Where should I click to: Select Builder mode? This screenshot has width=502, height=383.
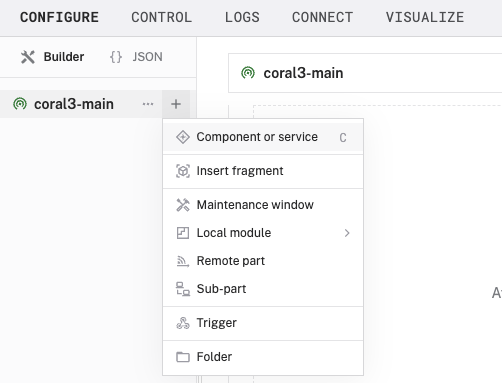click(52, 57)
